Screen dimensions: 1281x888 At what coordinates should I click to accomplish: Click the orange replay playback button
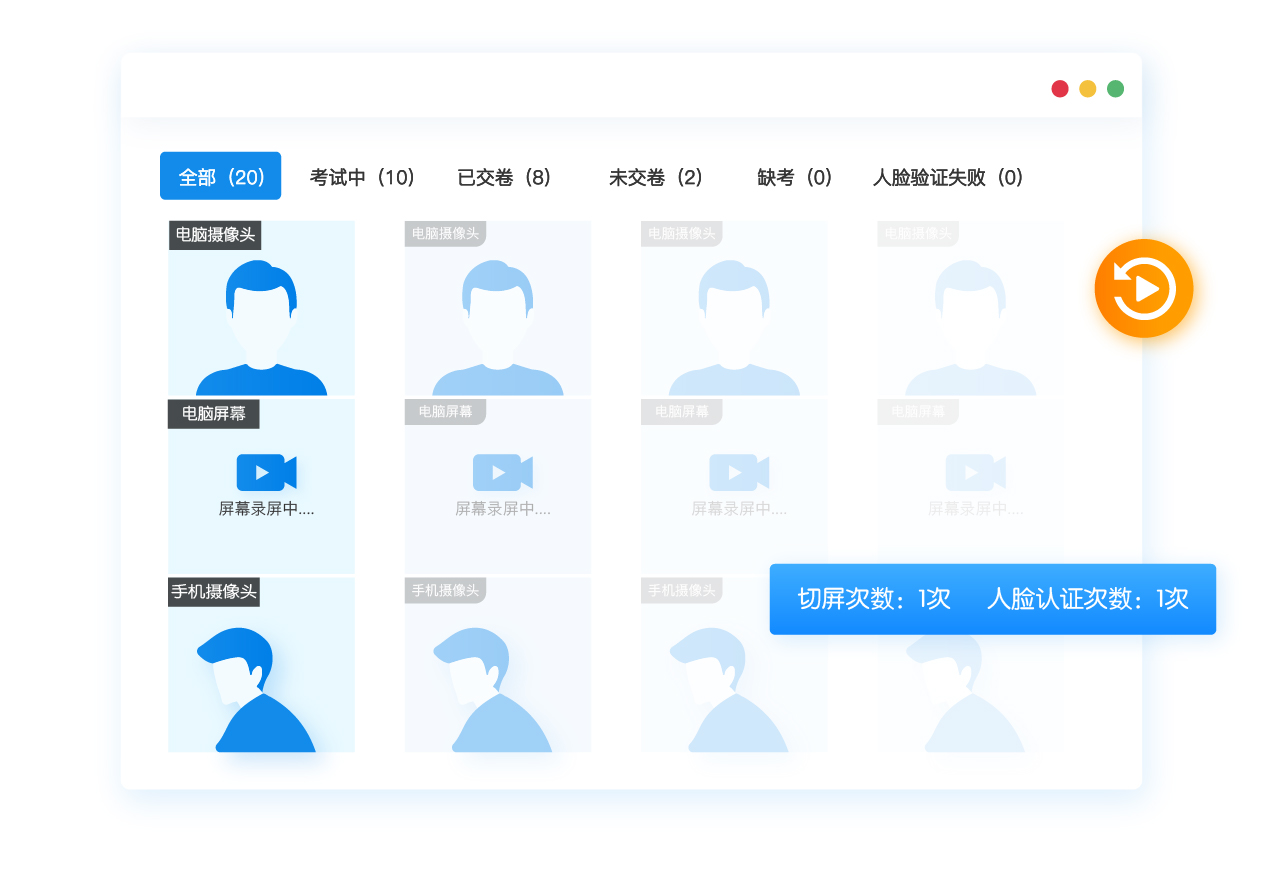click(1143, 288)
